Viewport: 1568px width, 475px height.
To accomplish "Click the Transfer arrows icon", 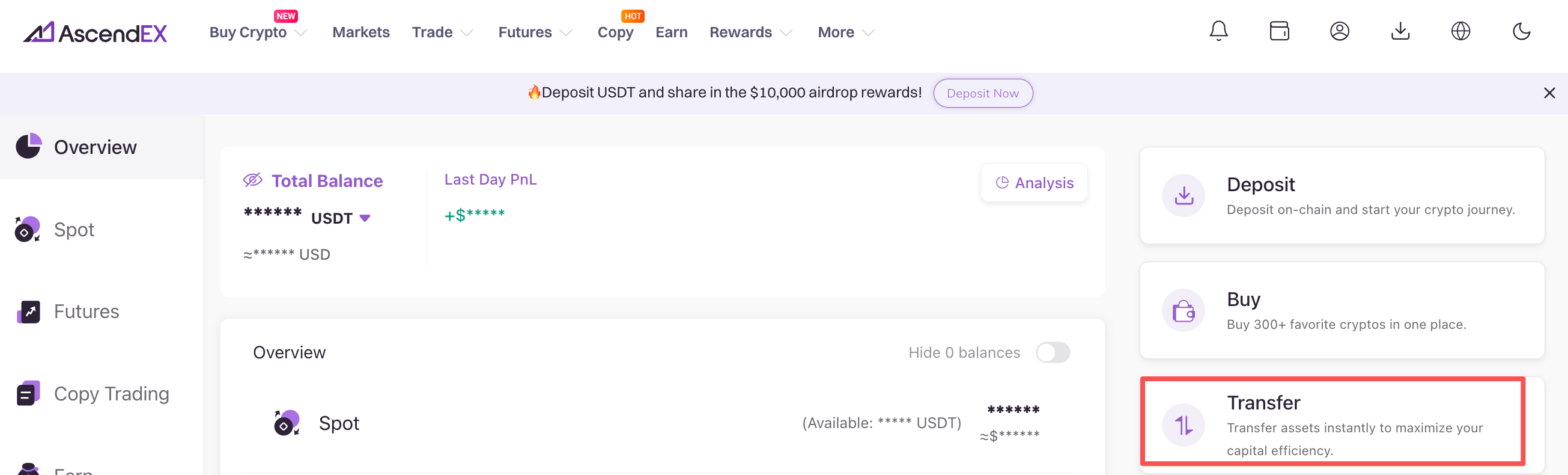I will (x=1184, y=425).
